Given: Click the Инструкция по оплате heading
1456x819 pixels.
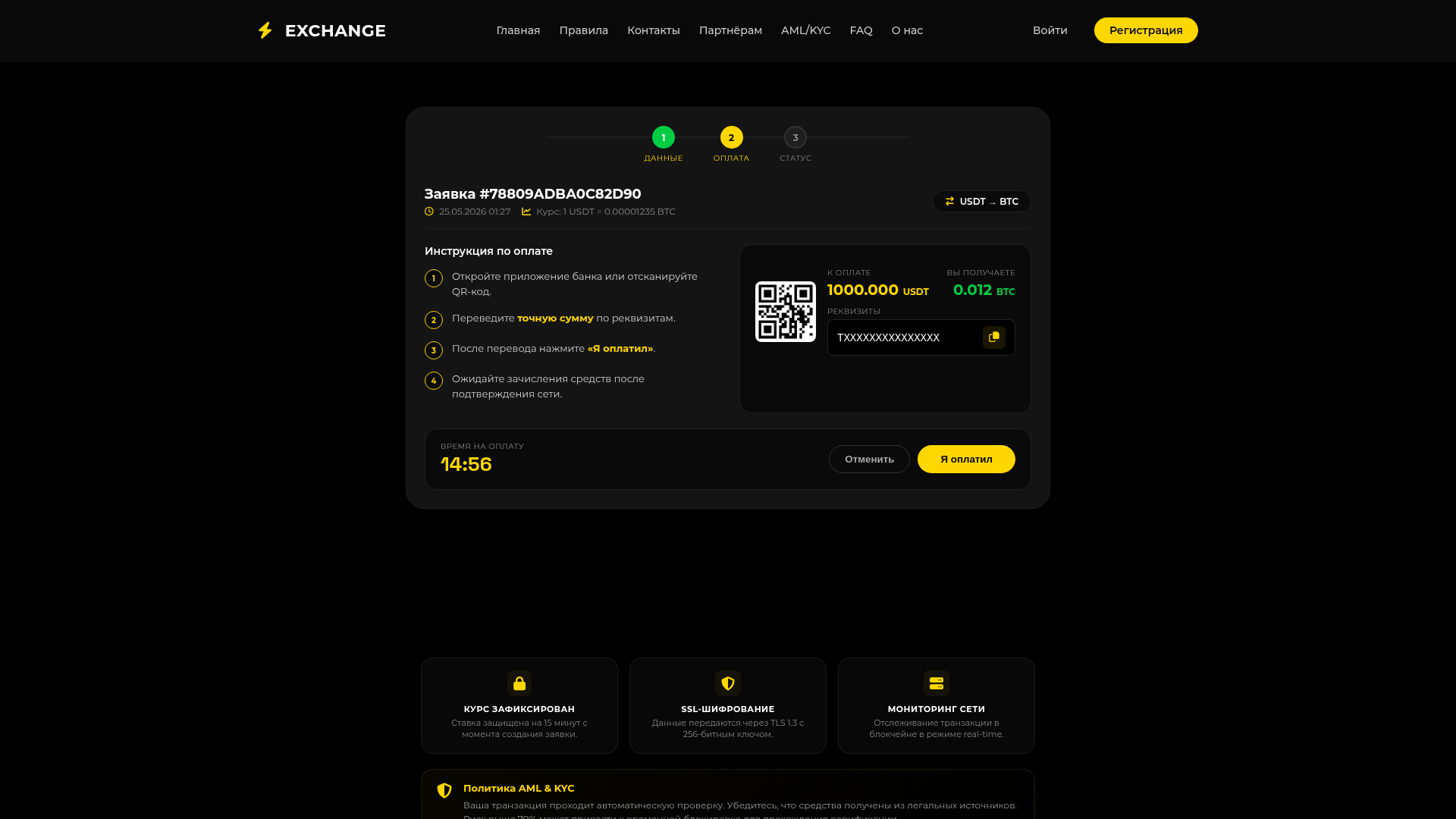Looking at the screenshot, I should (x=488, y=251).
